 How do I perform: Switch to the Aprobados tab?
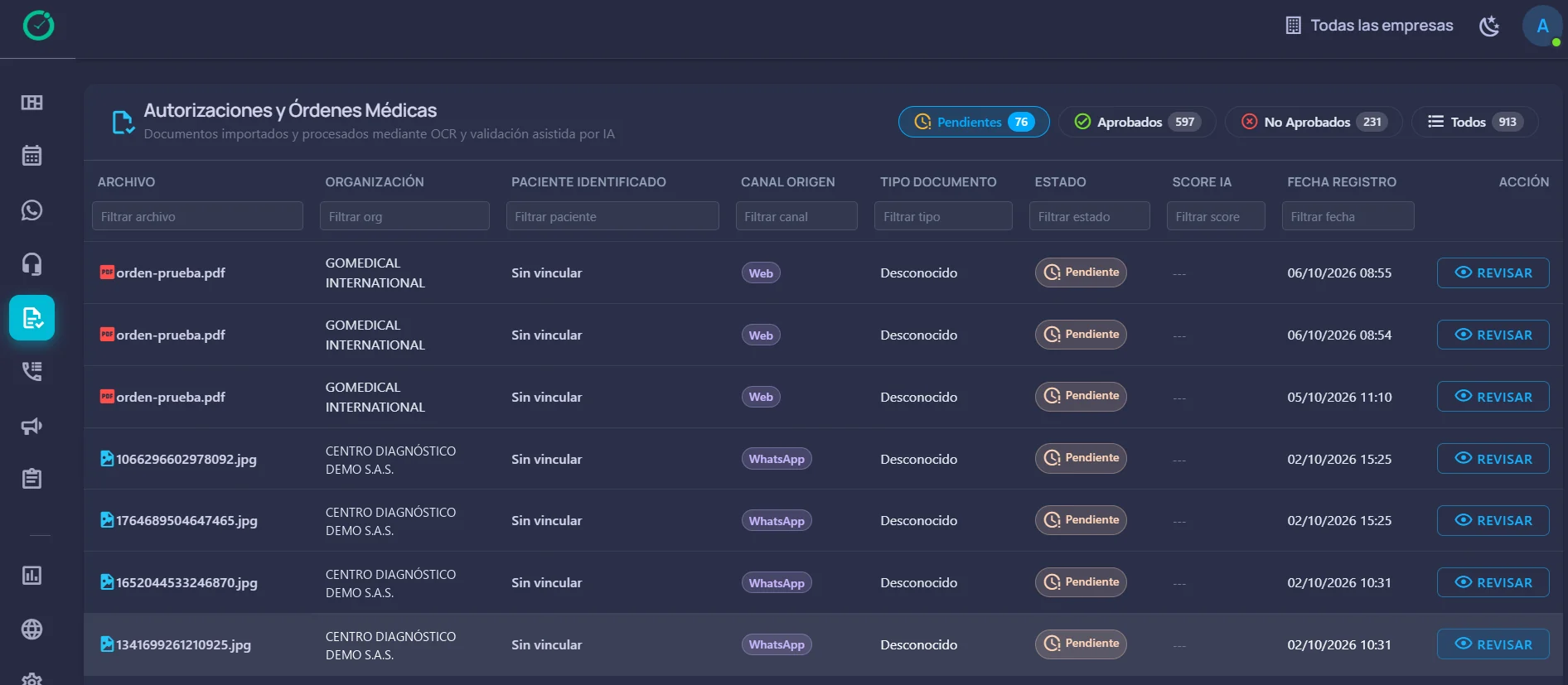[1137, 122]
